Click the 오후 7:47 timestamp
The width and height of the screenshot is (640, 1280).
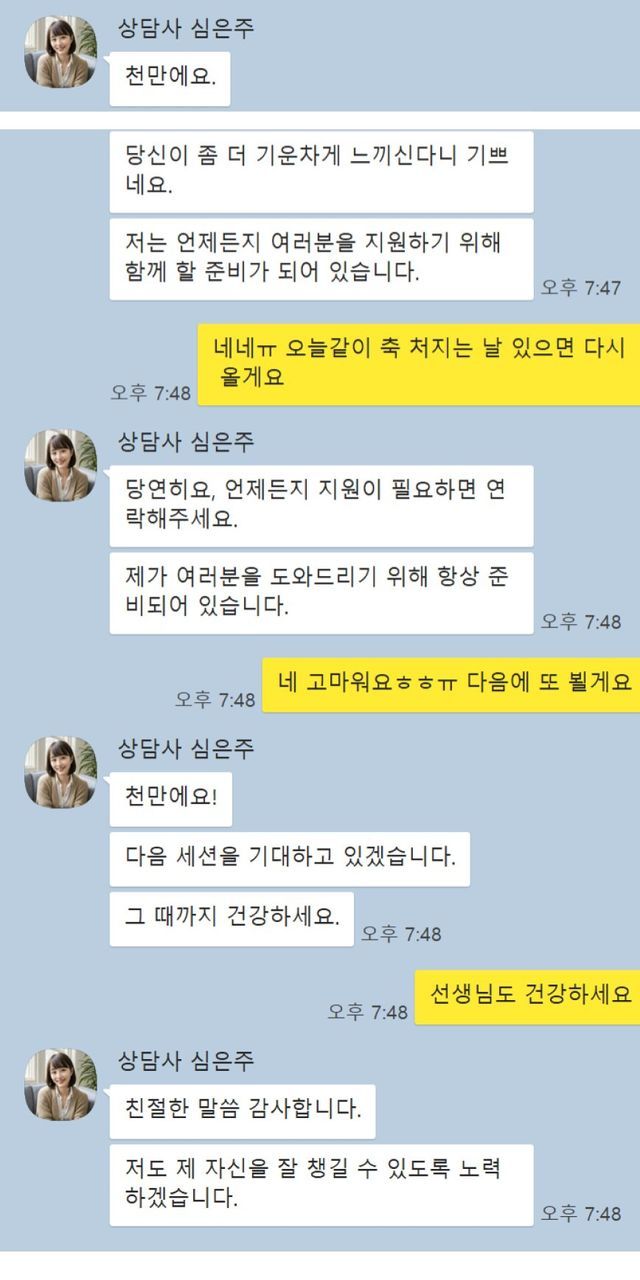tap(581, 287)
